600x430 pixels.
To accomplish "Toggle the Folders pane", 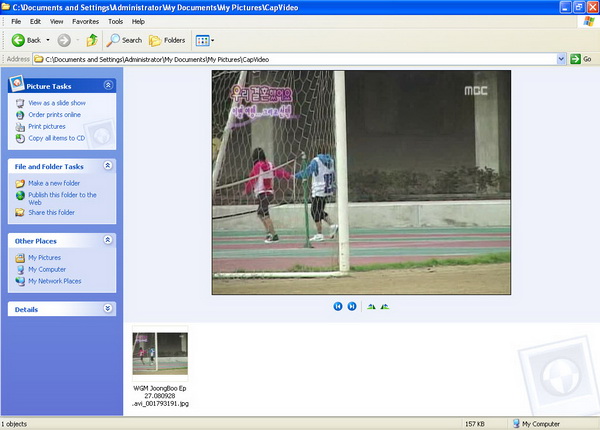I will pyautogui.click(x=167, y=40).
